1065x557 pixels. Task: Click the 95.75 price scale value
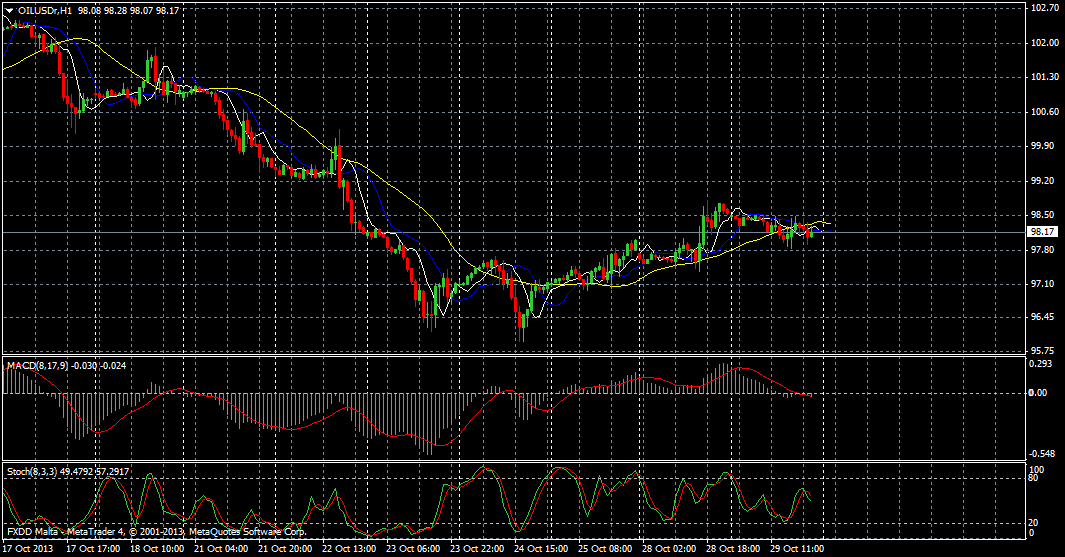point(1044,351)
